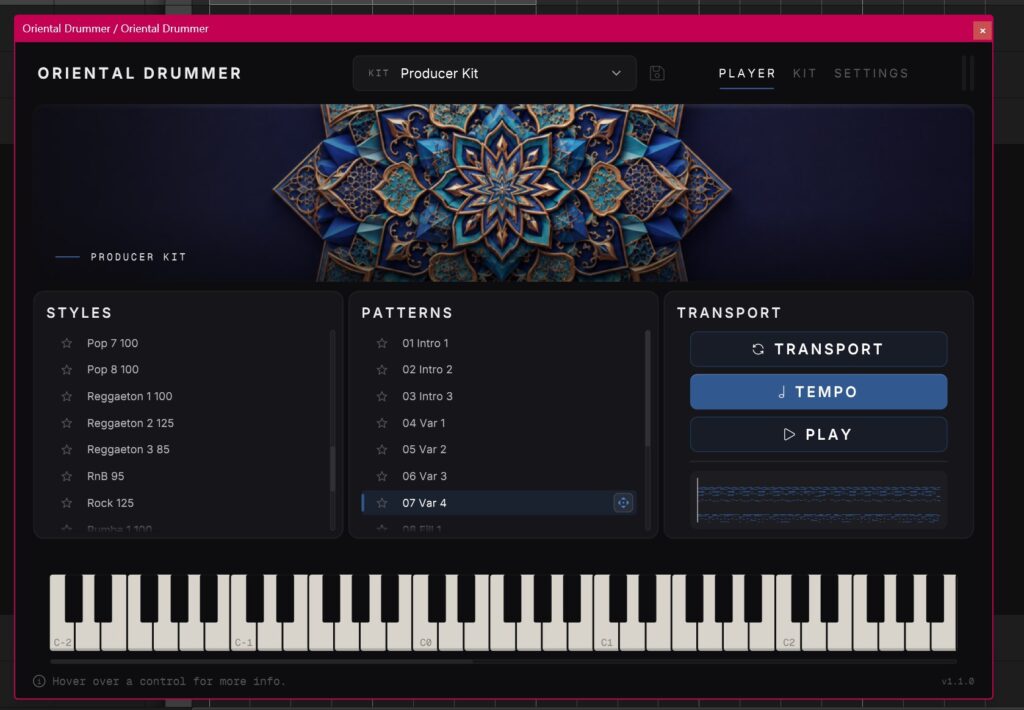Open the Producer Kit dropdown
The image size is (1024, 710).
494,73
